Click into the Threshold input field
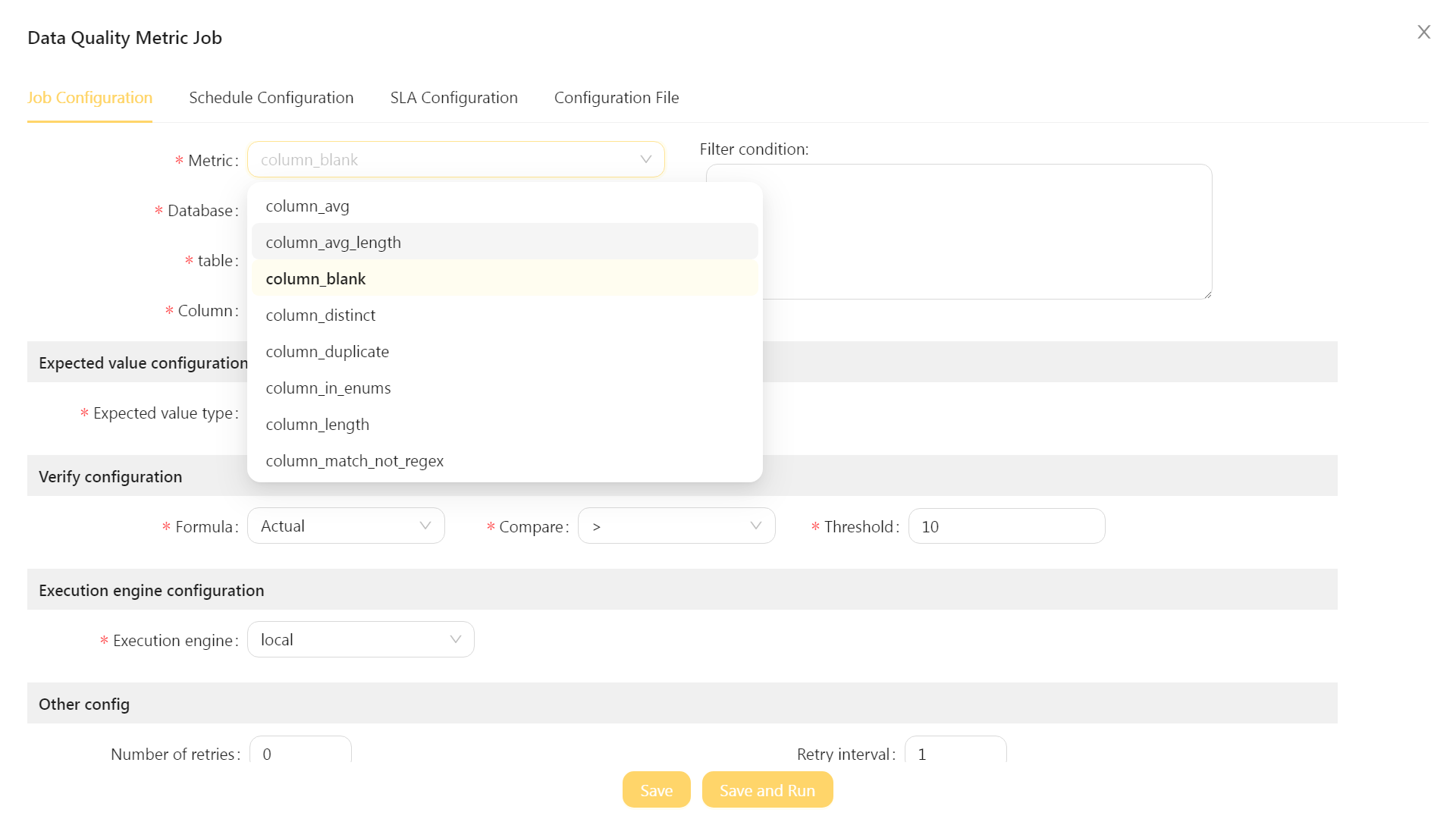This screenshot has width=1456, height=819. click(x=1006, y=526)
